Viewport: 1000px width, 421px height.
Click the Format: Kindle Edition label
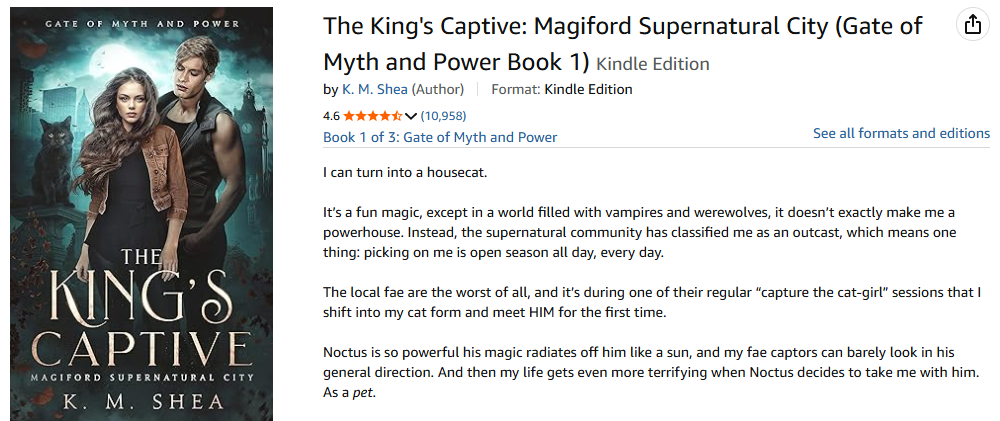tap(562, 89)
